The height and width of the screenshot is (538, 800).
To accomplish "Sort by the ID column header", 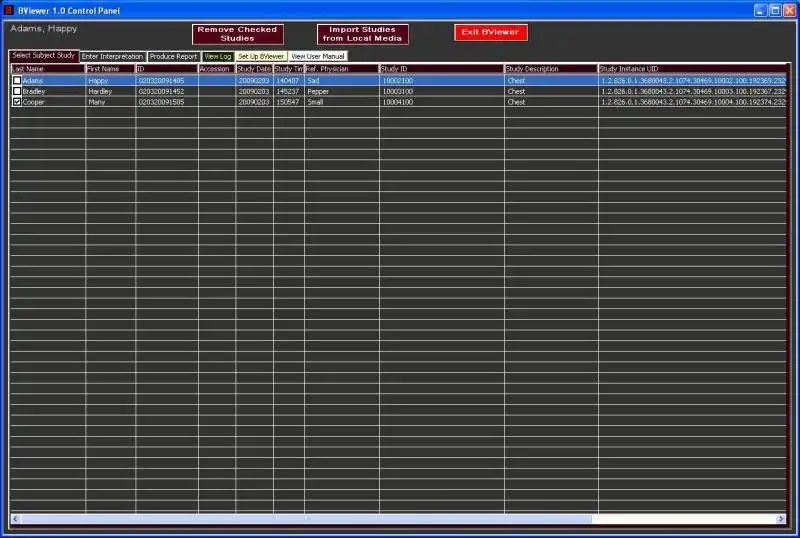I will (167, 69).
